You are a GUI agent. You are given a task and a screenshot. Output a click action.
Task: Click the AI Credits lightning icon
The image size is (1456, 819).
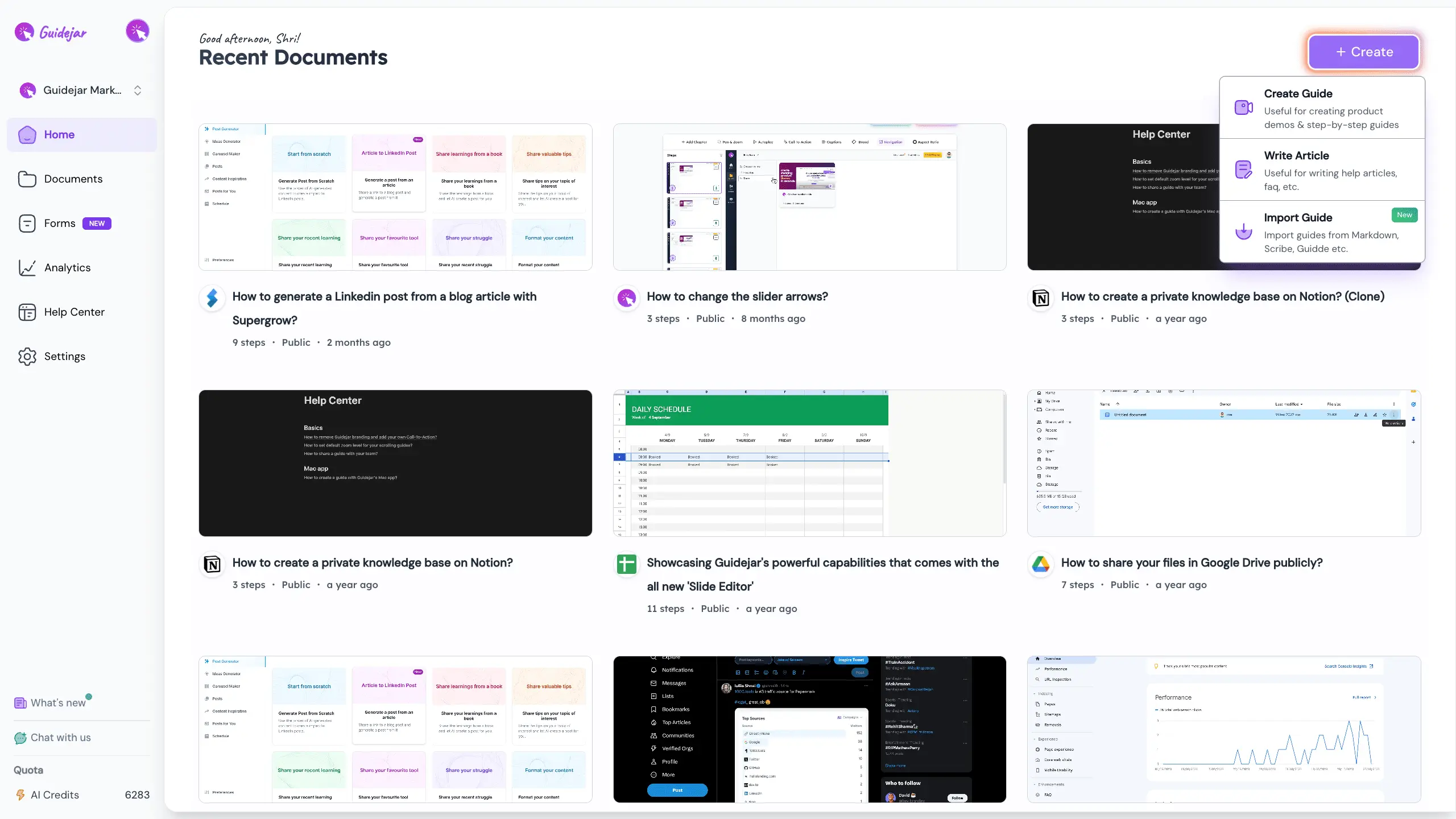20,795
